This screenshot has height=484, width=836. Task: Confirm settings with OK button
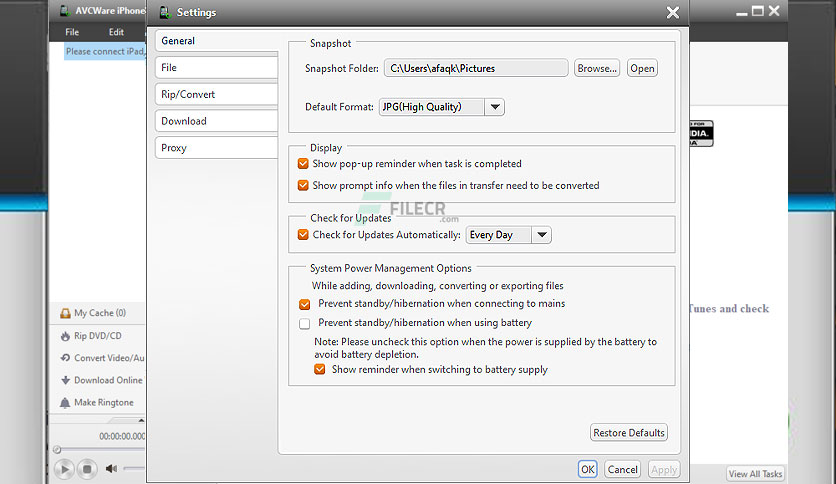click(588, 470)
